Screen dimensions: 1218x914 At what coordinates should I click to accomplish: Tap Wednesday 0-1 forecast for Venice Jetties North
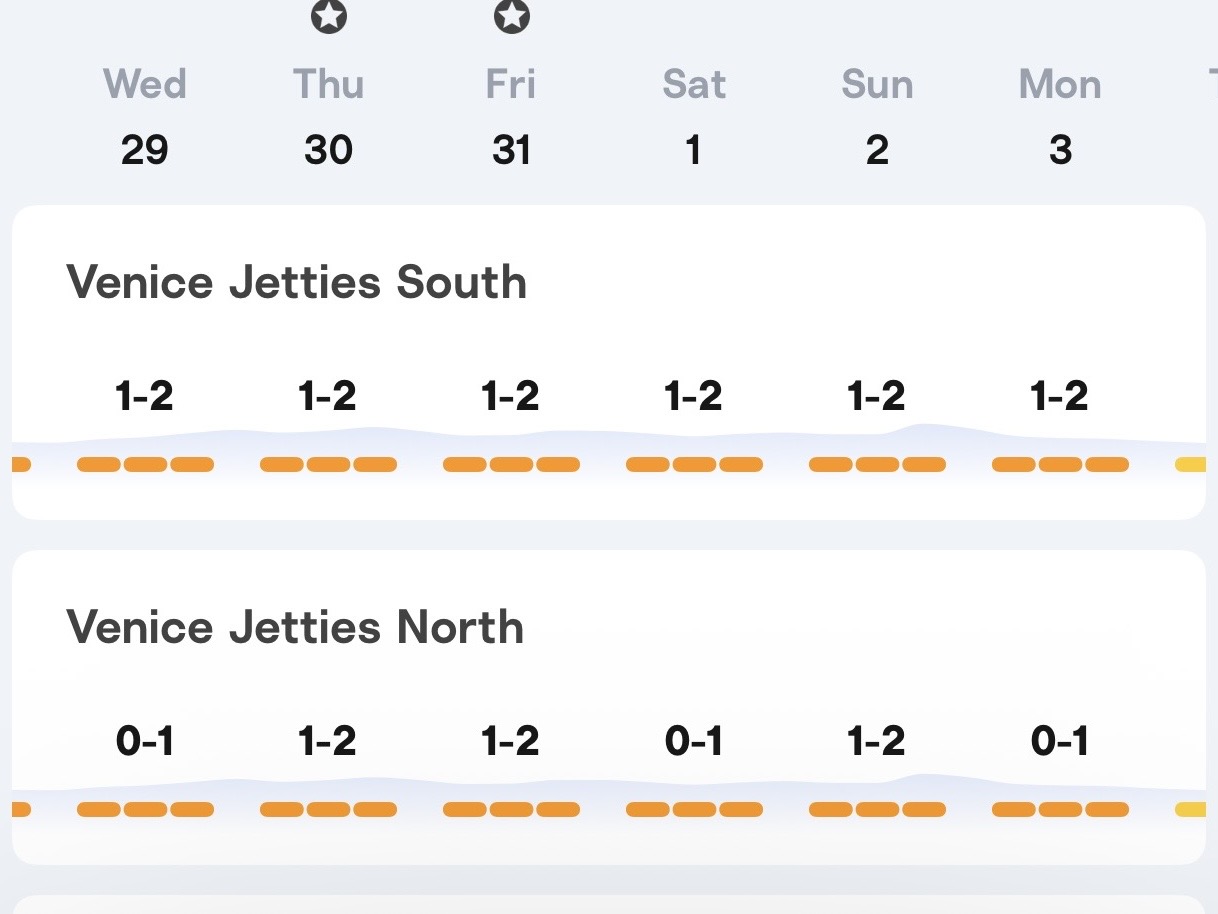(x=145, y=742)
